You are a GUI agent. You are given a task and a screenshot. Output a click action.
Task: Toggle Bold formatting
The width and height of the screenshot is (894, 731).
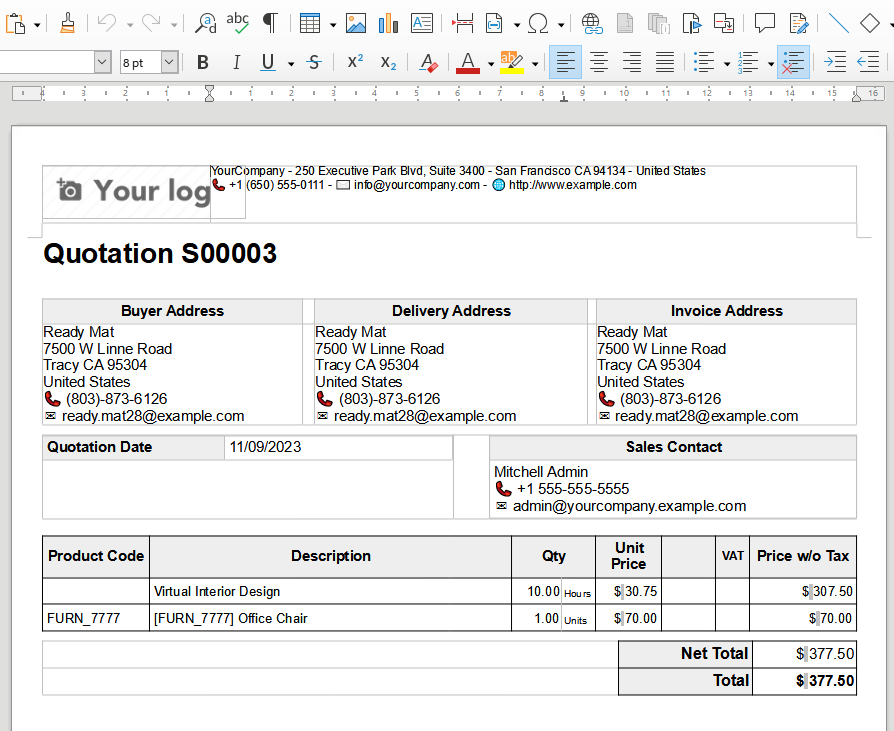(x=202, y=62)
